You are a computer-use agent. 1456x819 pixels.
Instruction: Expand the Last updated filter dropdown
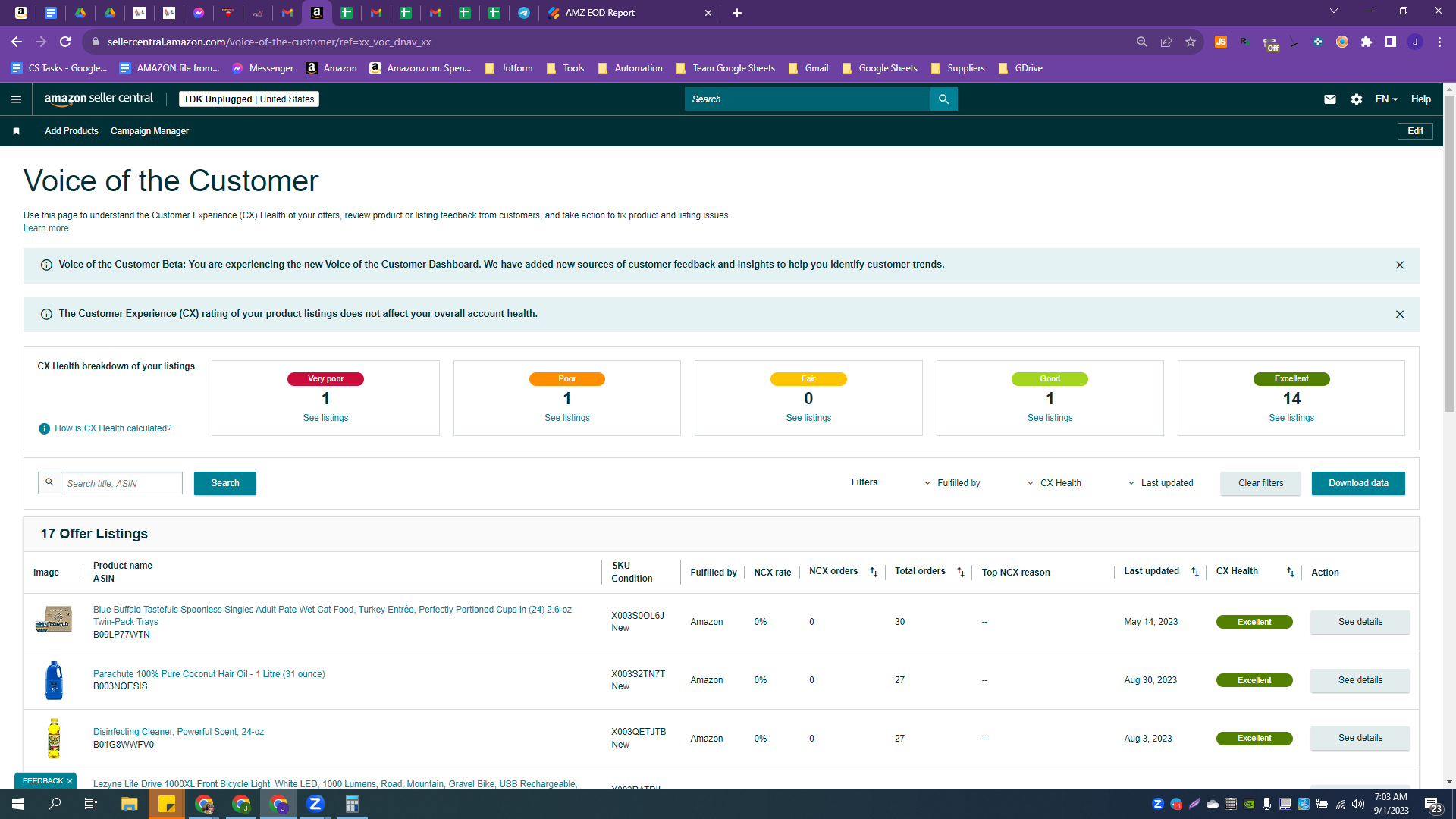click(x=1161, y=483)
